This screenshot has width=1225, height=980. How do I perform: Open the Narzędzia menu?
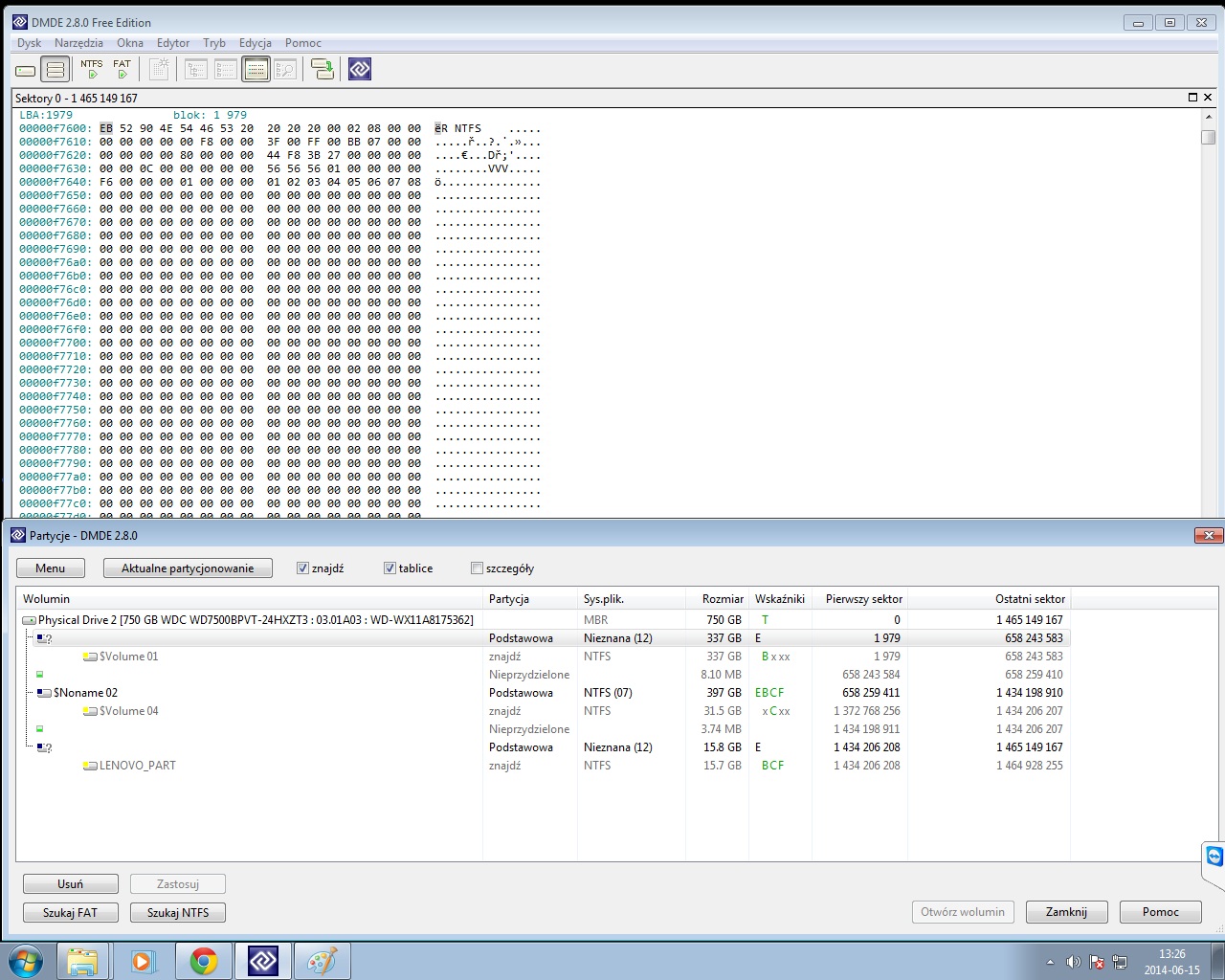tap(78, 43)
